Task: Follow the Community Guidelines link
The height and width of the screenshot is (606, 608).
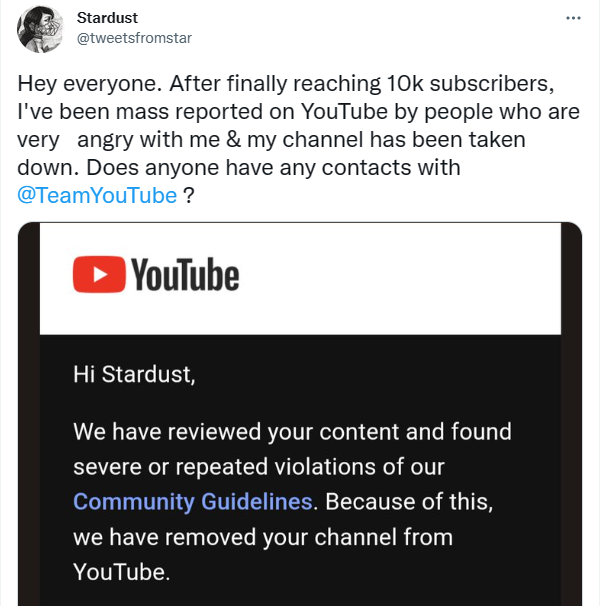Action: pyautogui.click(x=194, y=501)
